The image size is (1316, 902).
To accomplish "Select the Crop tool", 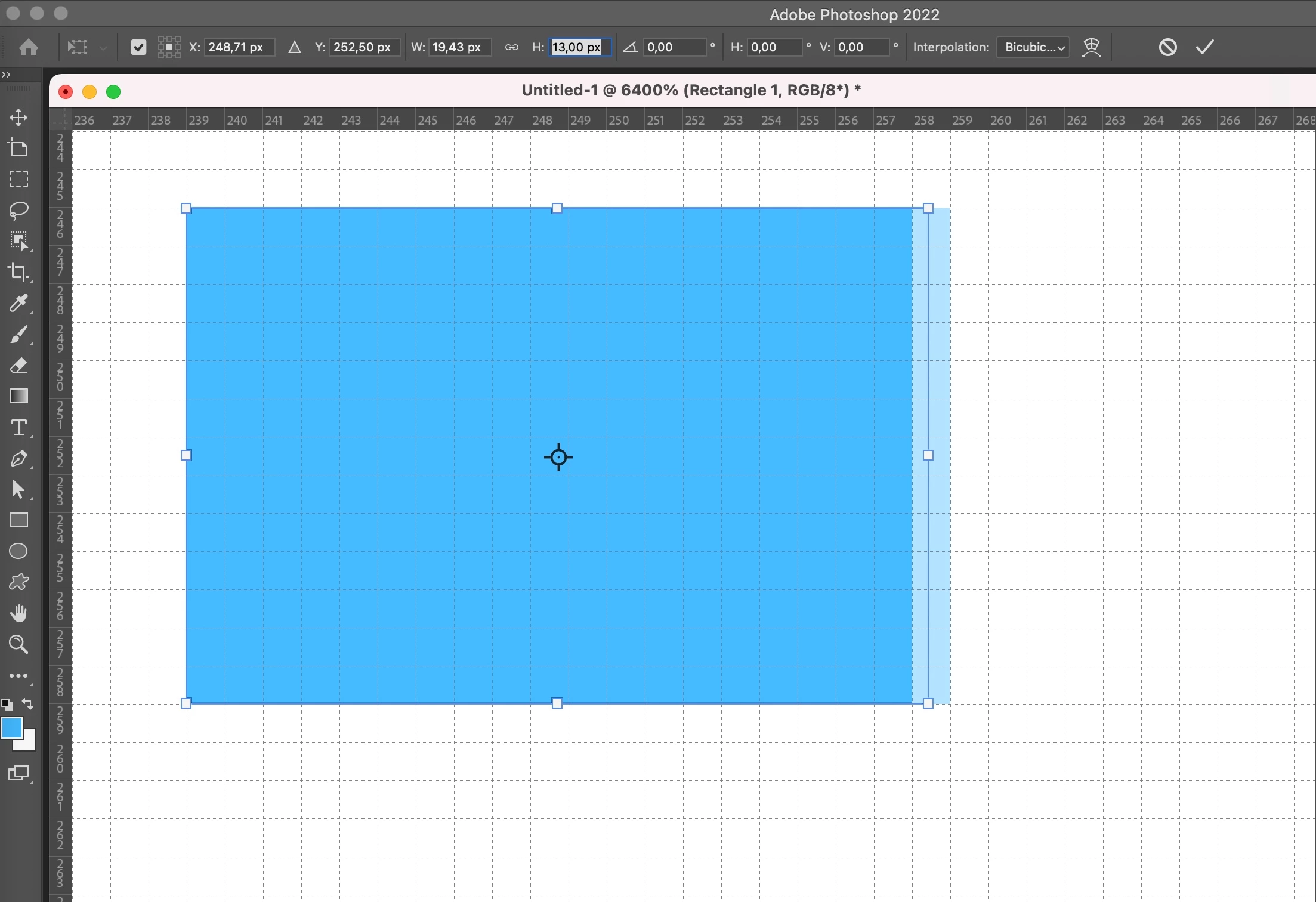I will [18, 272].
